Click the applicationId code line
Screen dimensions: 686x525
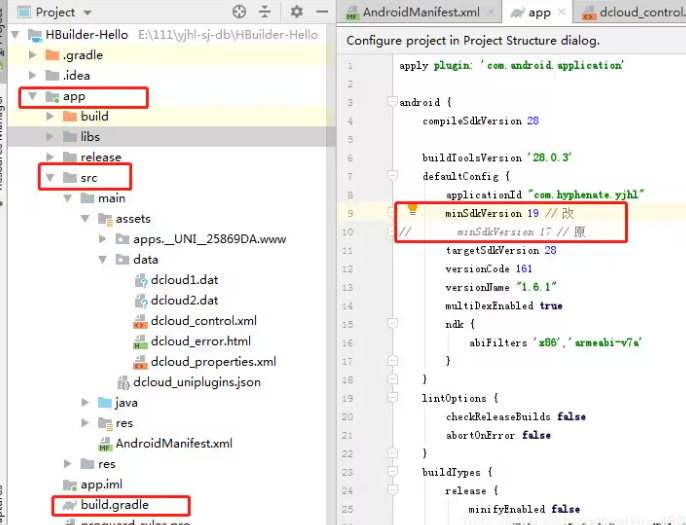point(545,195)
